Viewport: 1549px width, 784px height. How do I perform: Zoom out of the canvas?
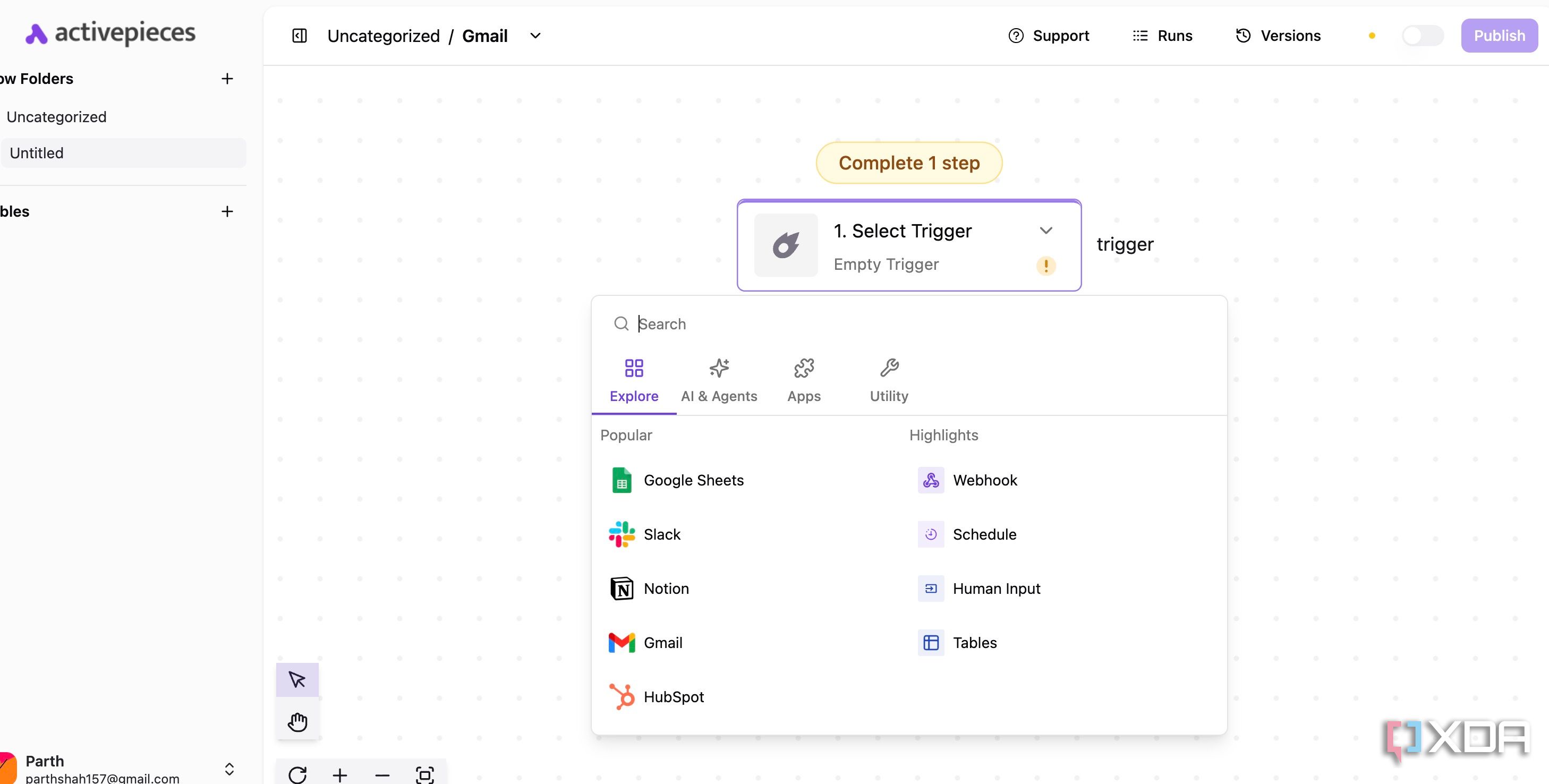(x=382, y=775)
